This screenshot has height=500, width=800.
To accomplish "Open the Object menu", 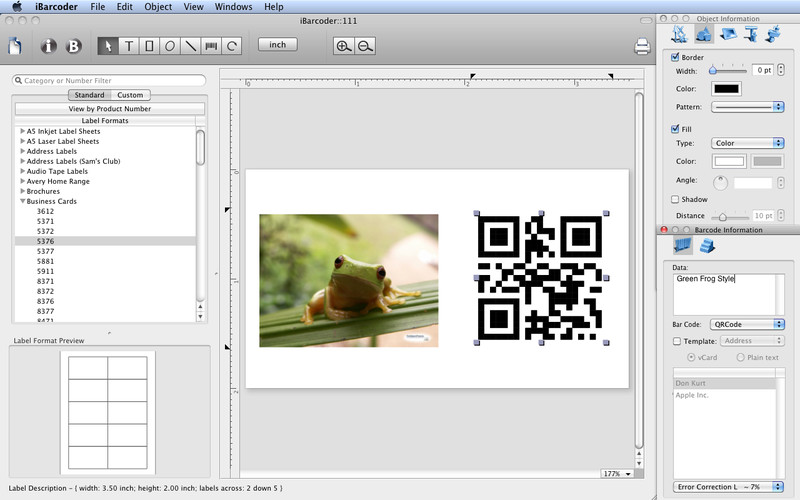I will click(158, 7).
